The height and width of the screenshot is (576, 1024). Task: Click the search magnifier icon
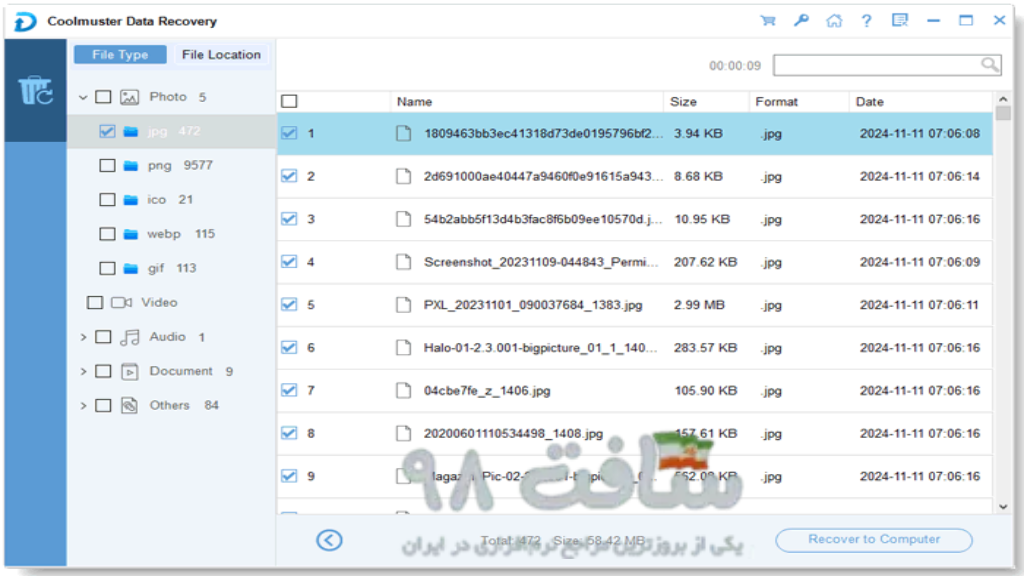[989, 65]
